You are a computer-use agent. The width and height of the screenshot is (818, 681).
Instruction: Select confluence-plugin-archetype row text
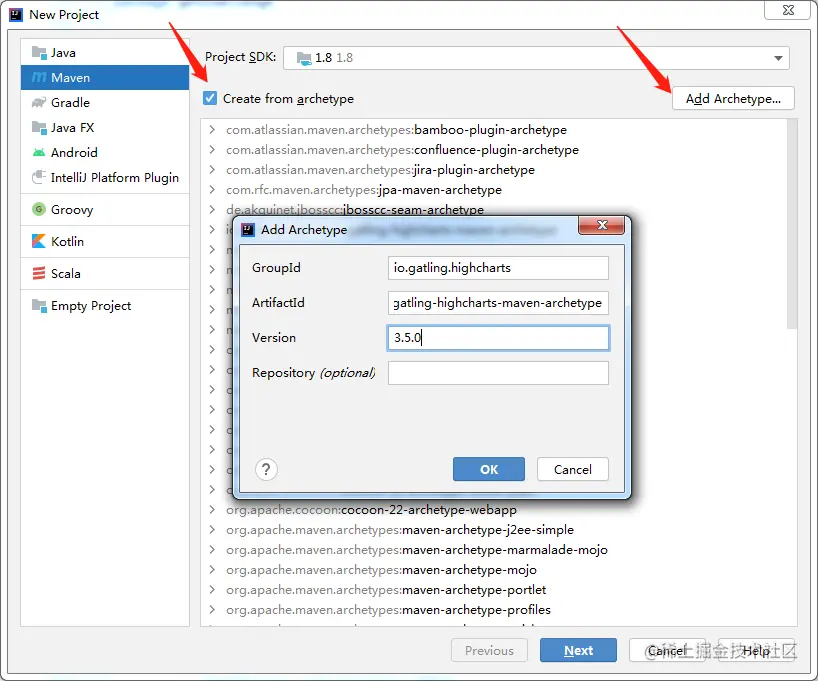tap(402, 150)
